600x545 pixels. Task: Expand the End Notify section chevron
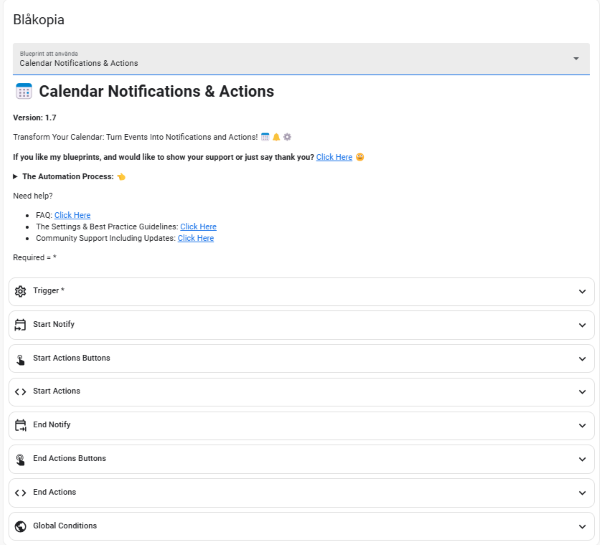582,425
